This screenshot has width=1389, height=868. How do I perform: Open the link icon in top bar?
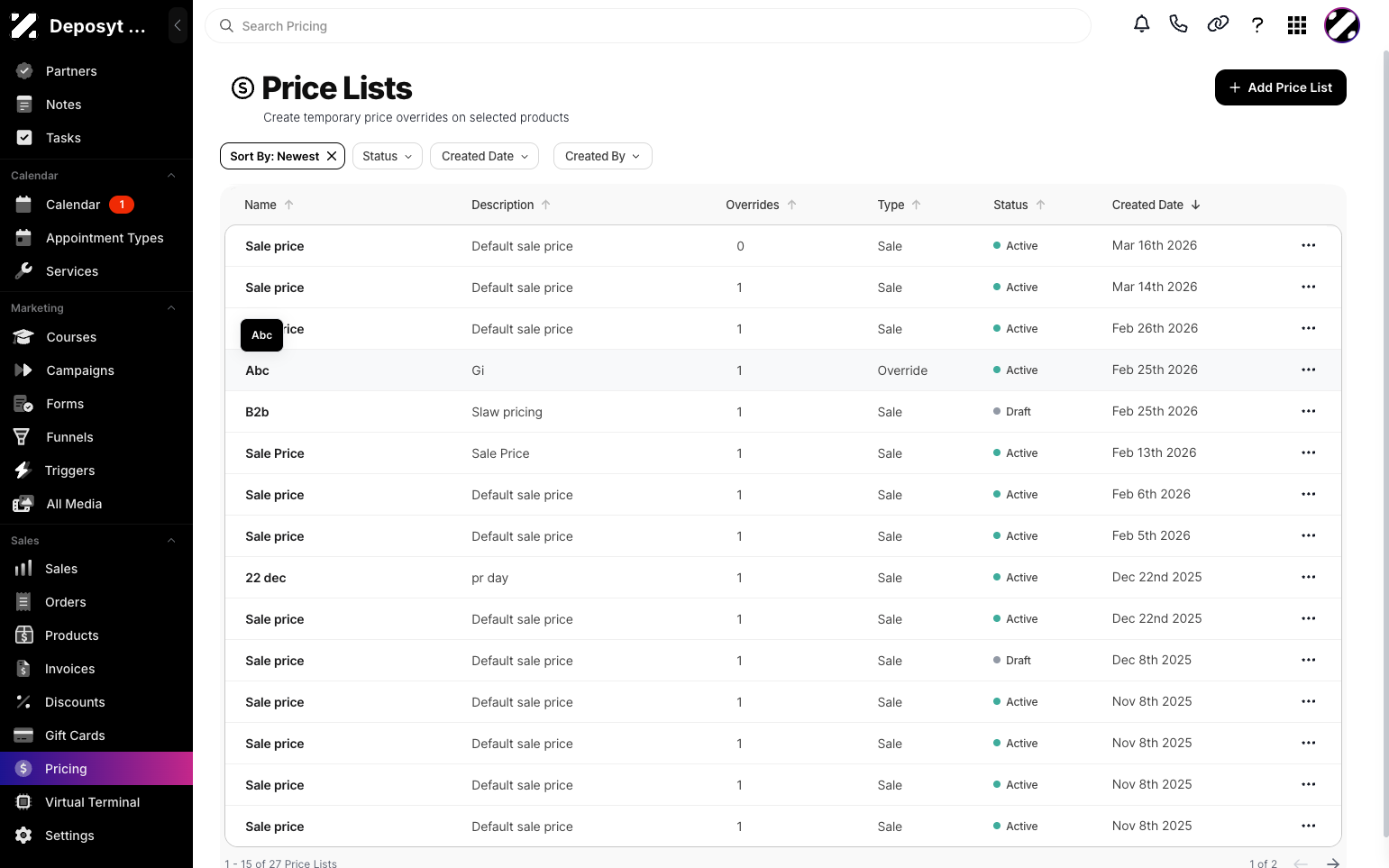(x=1218, y=24)
